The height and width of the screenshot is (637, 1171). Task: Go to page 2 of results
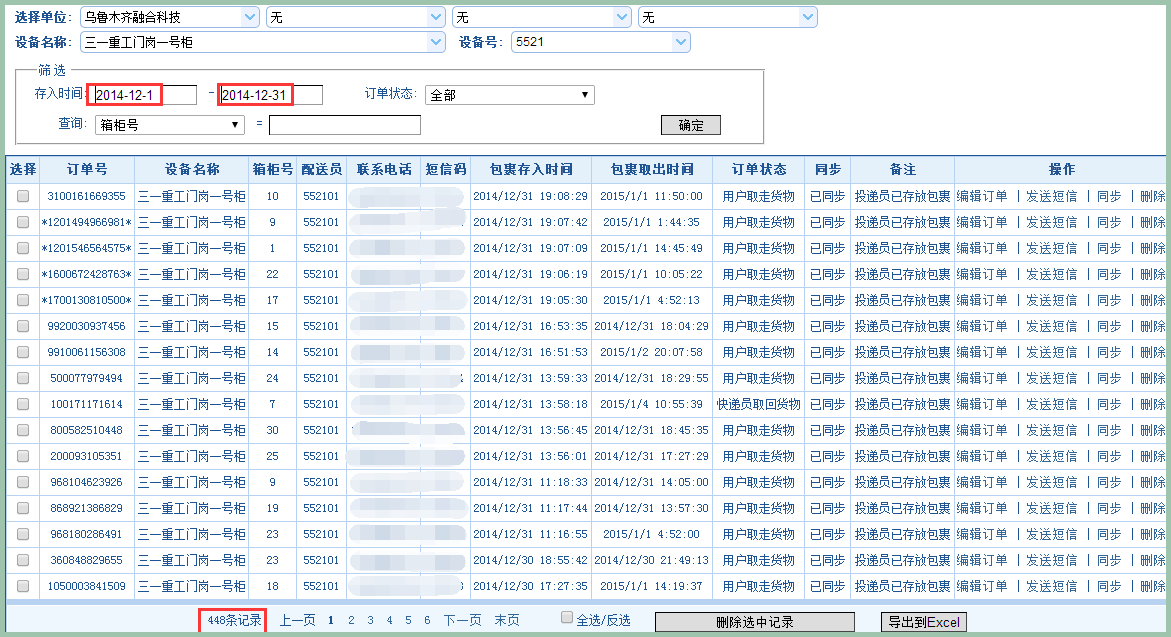click(351, 621)
